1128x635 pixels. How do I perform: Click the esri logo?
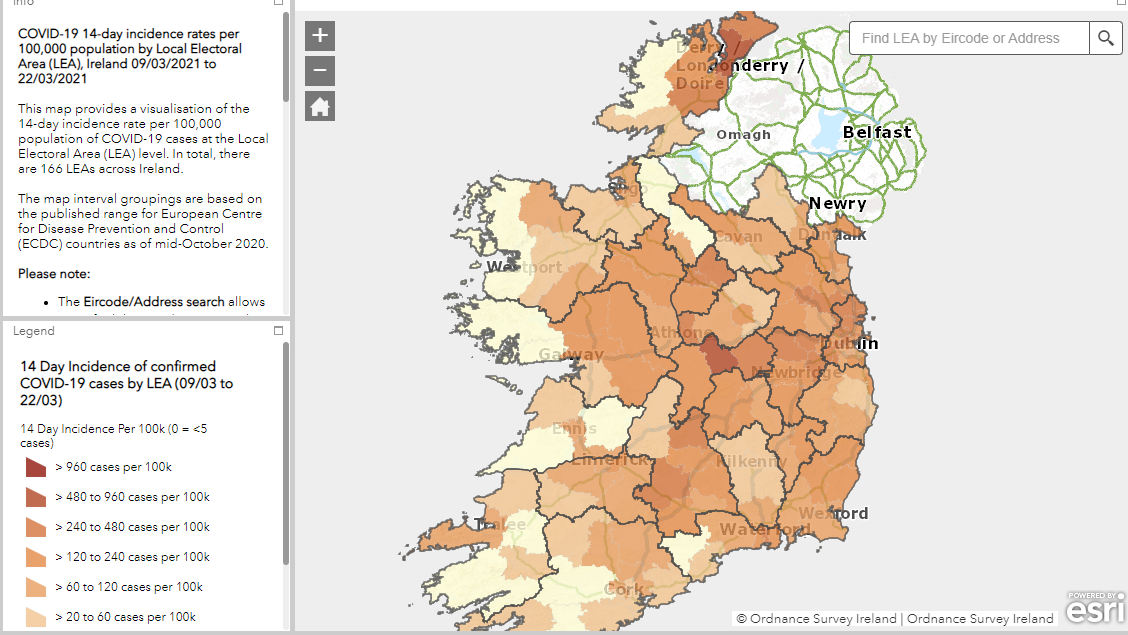click(x=1094, y=606)
